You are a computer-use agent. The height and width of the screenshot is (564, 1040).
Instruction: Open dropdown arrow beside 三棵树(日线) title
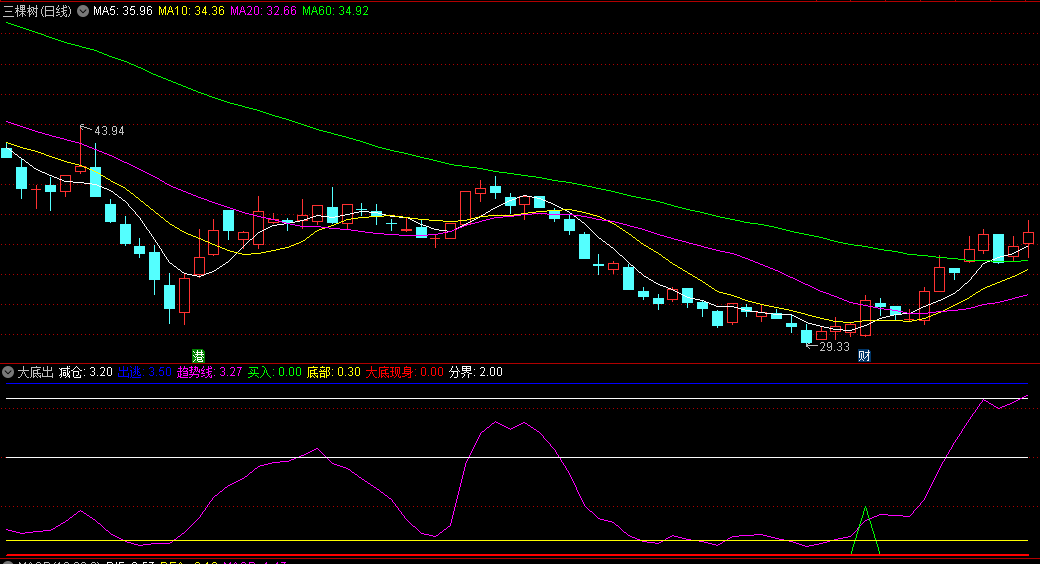(82, 11)
